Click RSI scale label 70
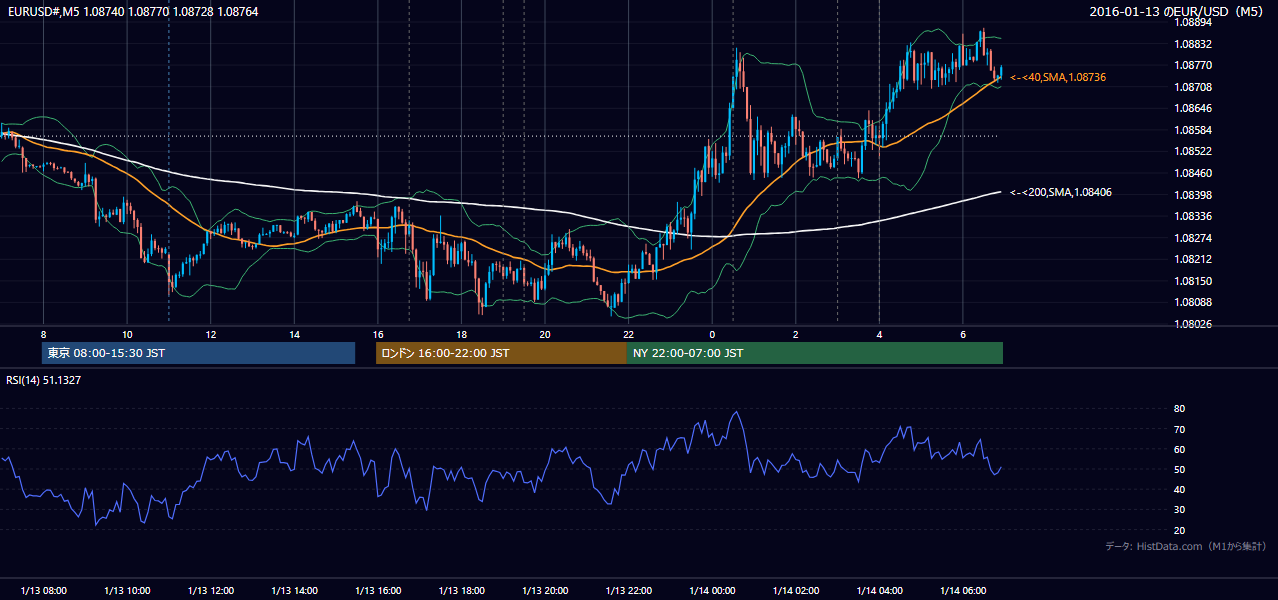1278x600 pixels. [x=1180, y=429]
